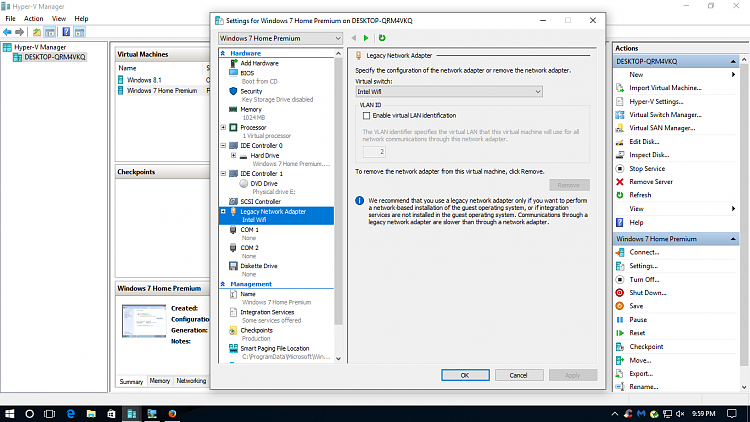Open Virtual Switch Manager action
Screen dimensions: 750x422
665,115
